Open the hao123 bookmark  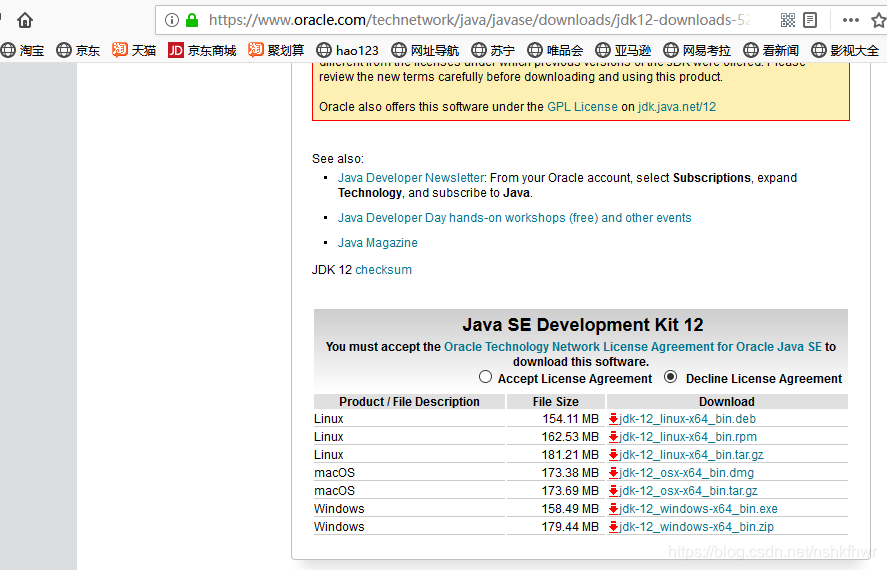point(347,50)
